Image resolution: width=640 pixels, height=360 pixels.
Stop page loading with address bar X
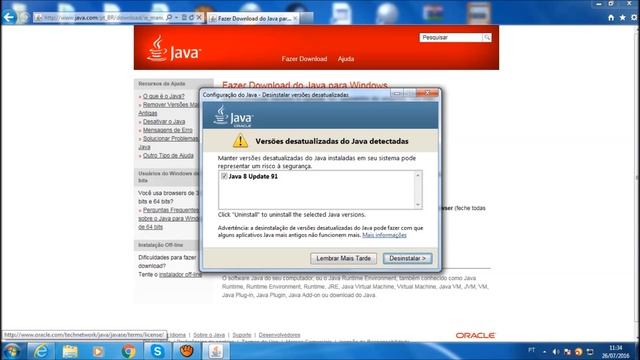pyautogui.click(x=199, y=18)
